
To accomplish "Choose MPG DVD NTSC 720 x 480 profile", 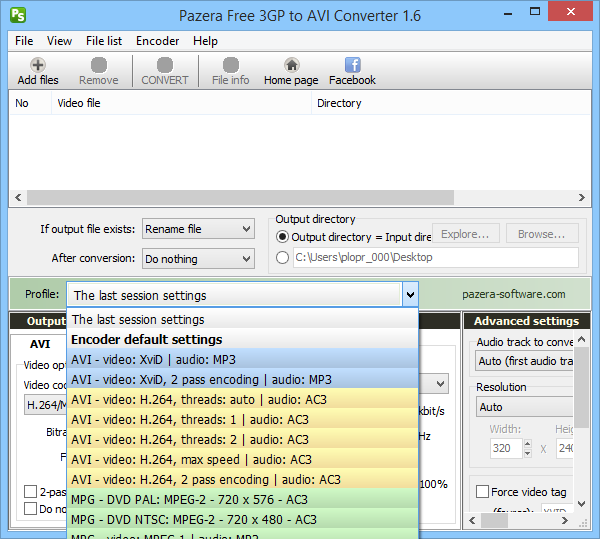I will 243,519.
